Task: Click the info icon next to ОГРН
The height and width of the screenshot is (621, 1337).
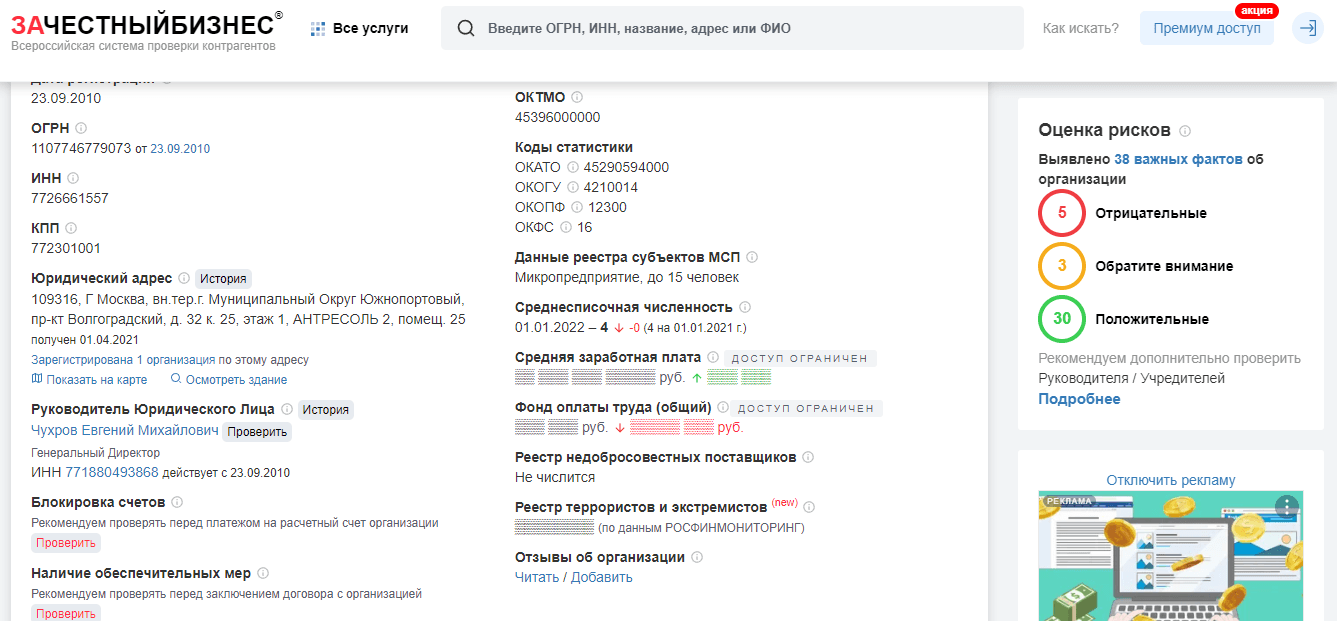Action: point(81,127)
